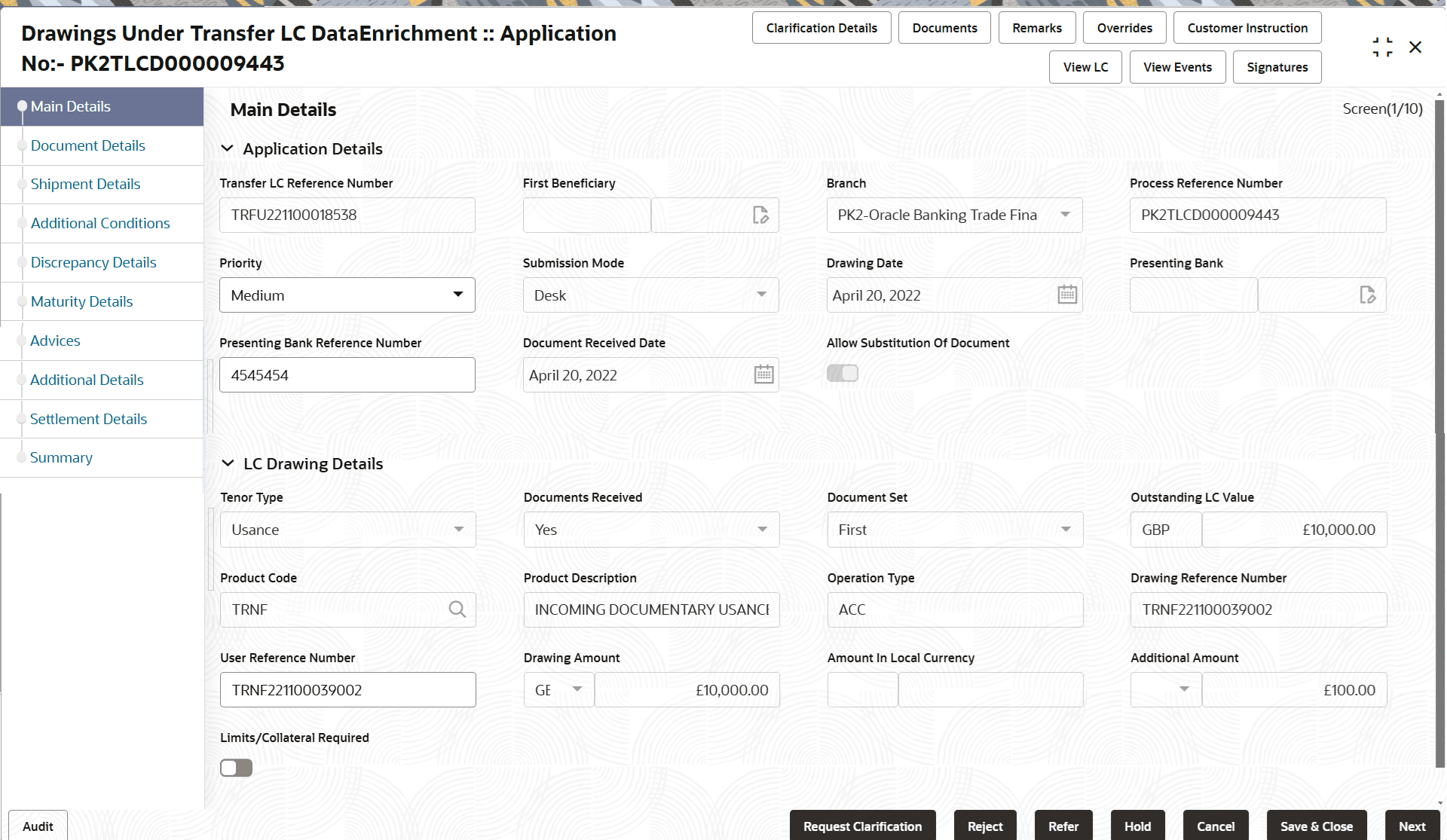
Task: Open the First Beneficiary party lookup icon
Action: (760, 215)
